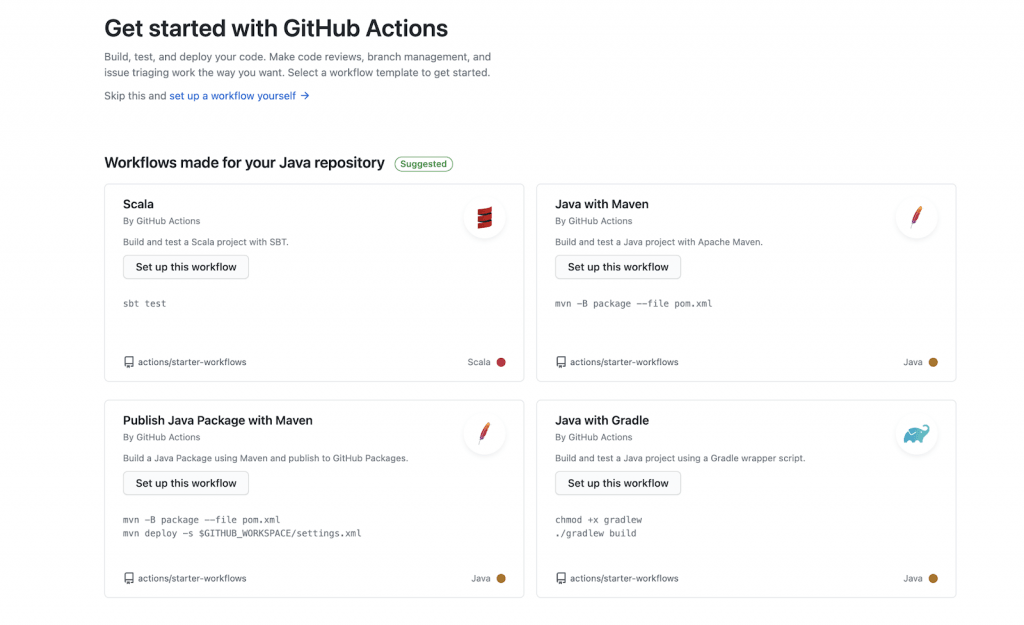Click the green Suggested badge

(x=423, y=164)
